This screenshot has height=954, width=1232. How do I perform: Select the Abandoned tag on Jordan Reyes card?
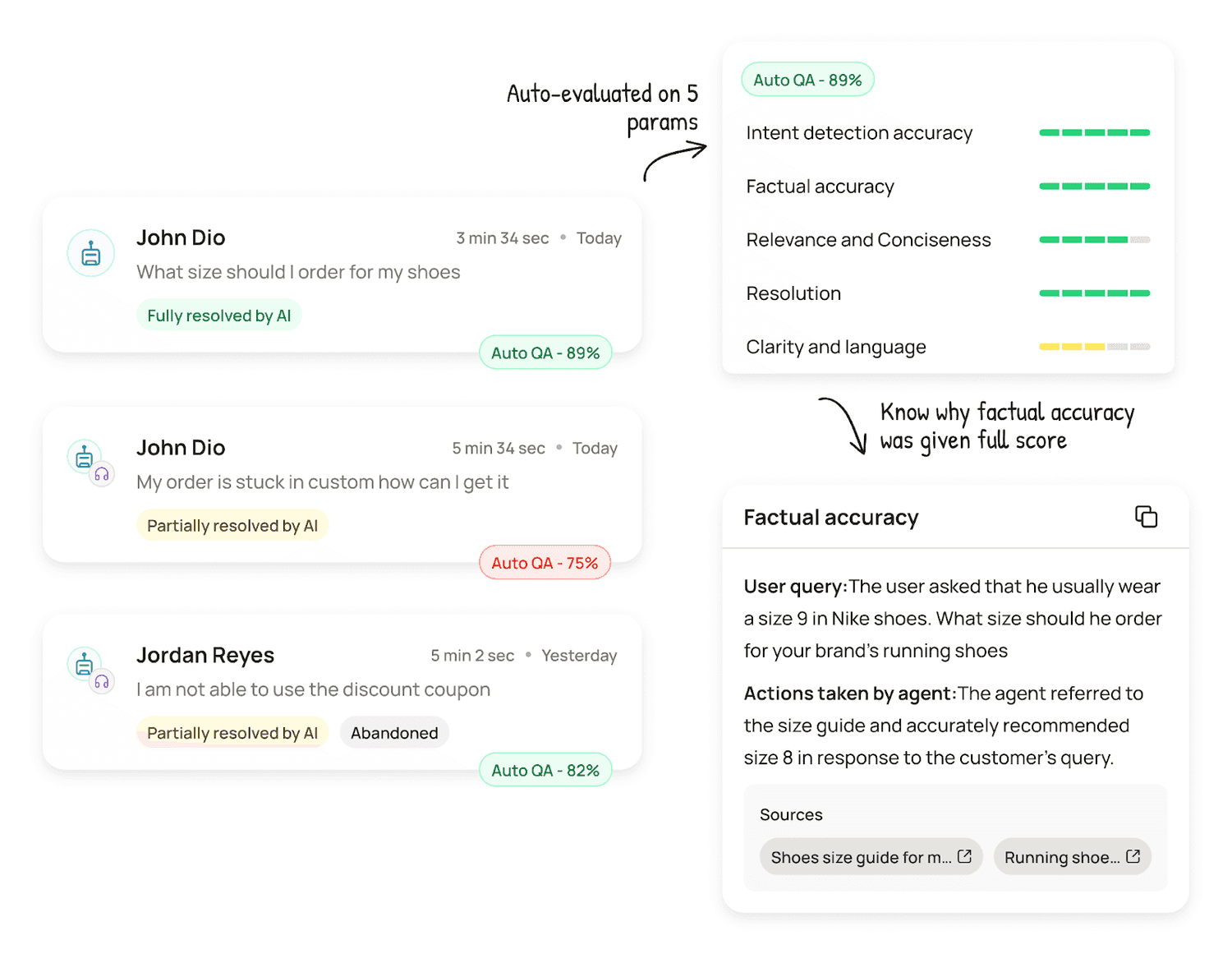[x=394, y=733]
